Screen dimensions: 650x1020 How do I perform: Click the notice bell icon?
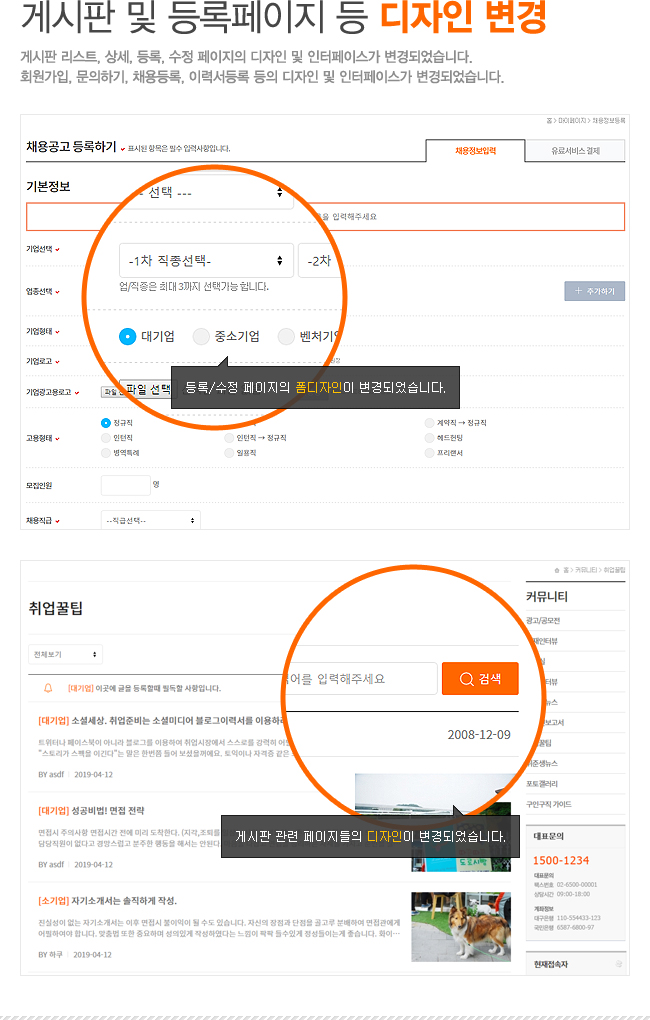coord(47,688)
